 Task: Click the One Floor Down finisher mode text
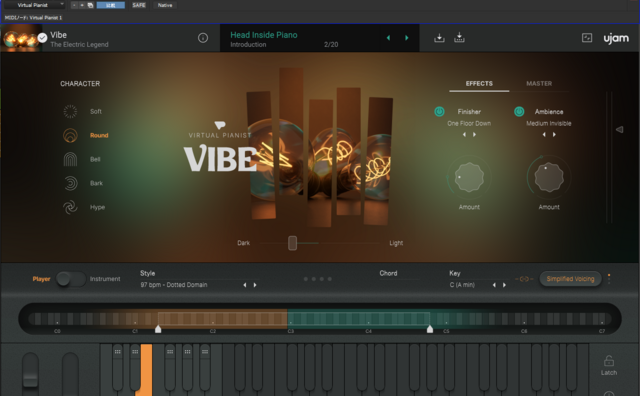click(x=469, y=123)
